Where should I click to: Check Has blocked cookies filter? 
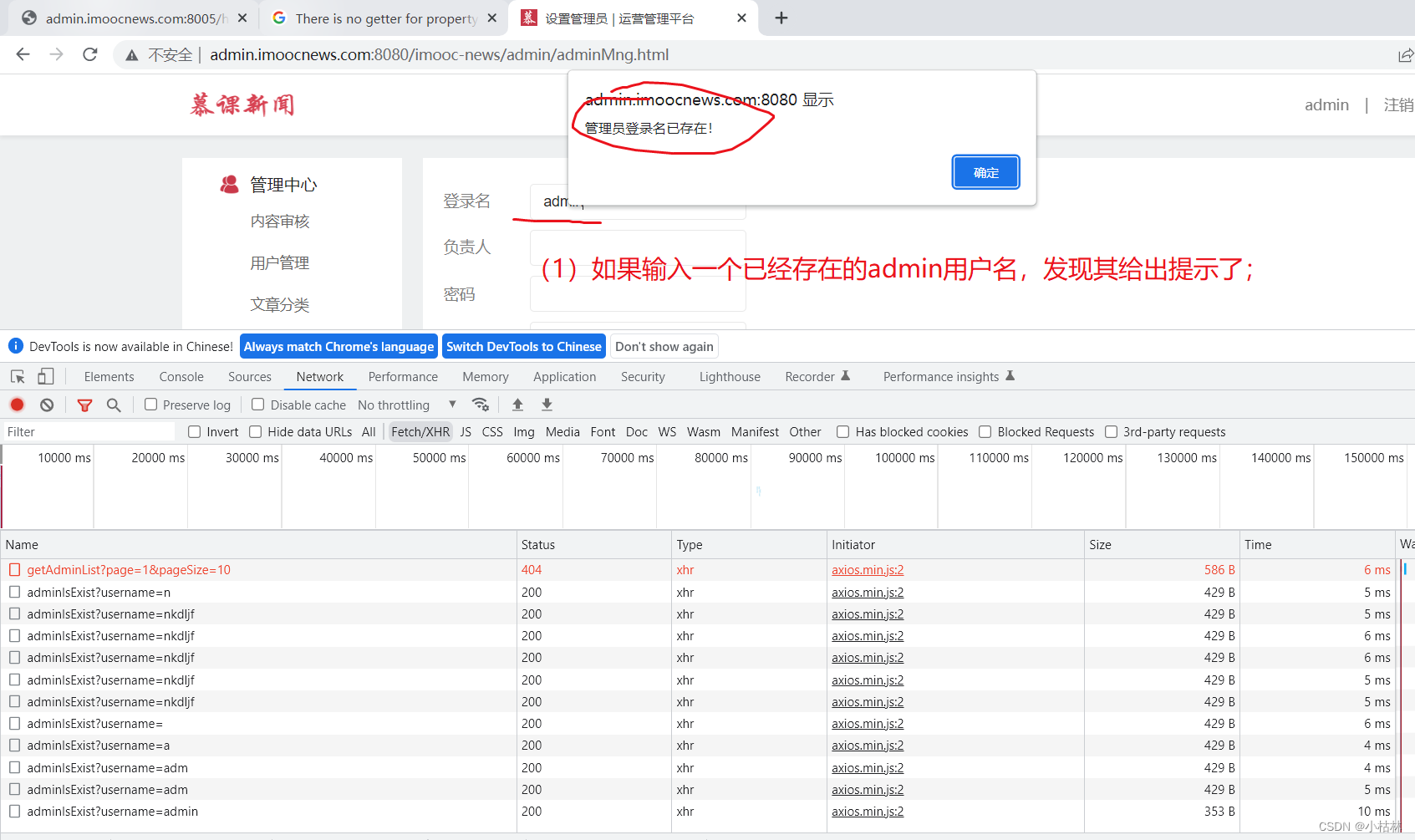[x=842, y=431]
